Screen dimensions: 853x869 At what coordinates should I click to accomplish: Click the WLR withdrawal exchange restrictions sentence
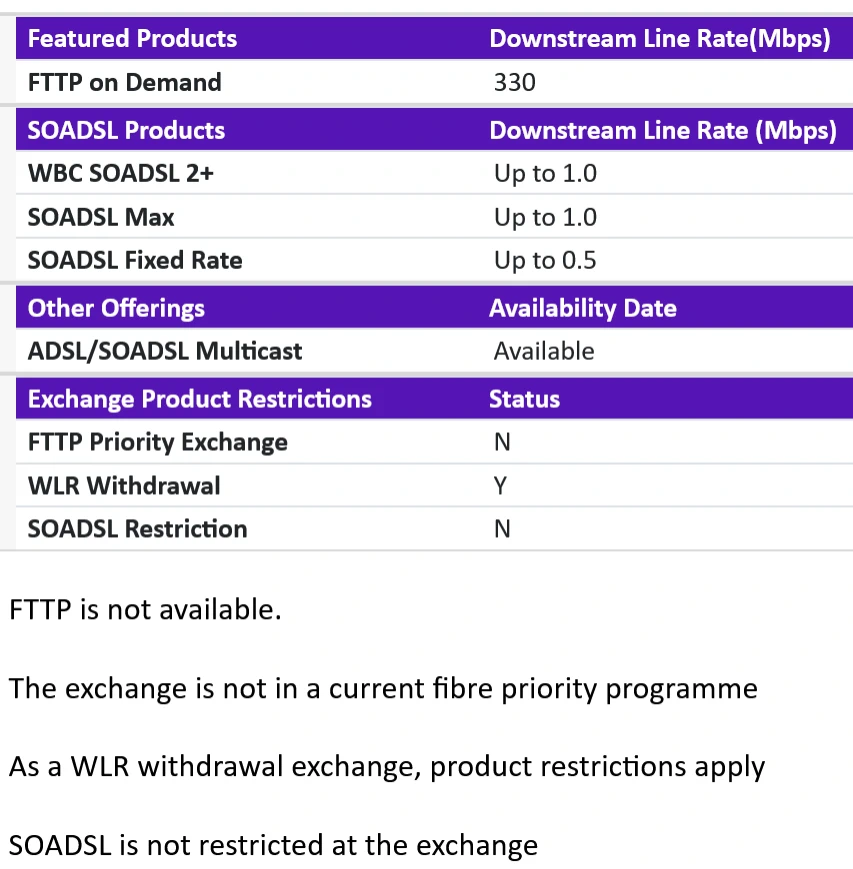click(x=386, y=767)
